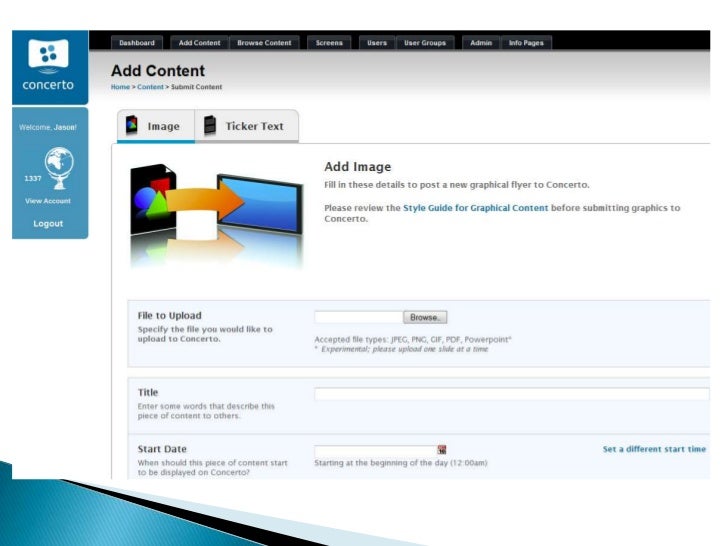Open the Admin navigation item
The image size is (728, 546).
point(481,43)
